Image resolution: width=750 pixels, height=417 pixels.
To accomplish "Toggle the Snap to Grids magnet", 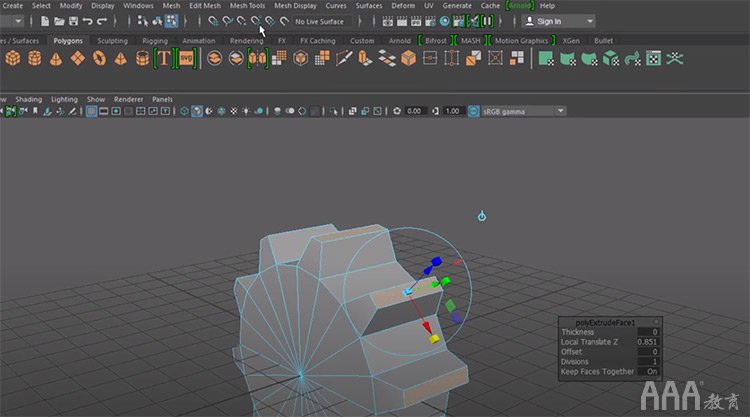I will click(x=213, y=21).
